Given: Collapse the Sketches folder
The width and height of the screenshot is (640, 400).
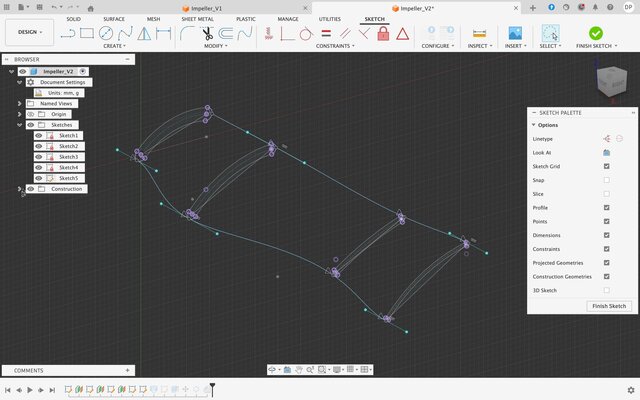Looking at the screenshot, I should point(20,125).
